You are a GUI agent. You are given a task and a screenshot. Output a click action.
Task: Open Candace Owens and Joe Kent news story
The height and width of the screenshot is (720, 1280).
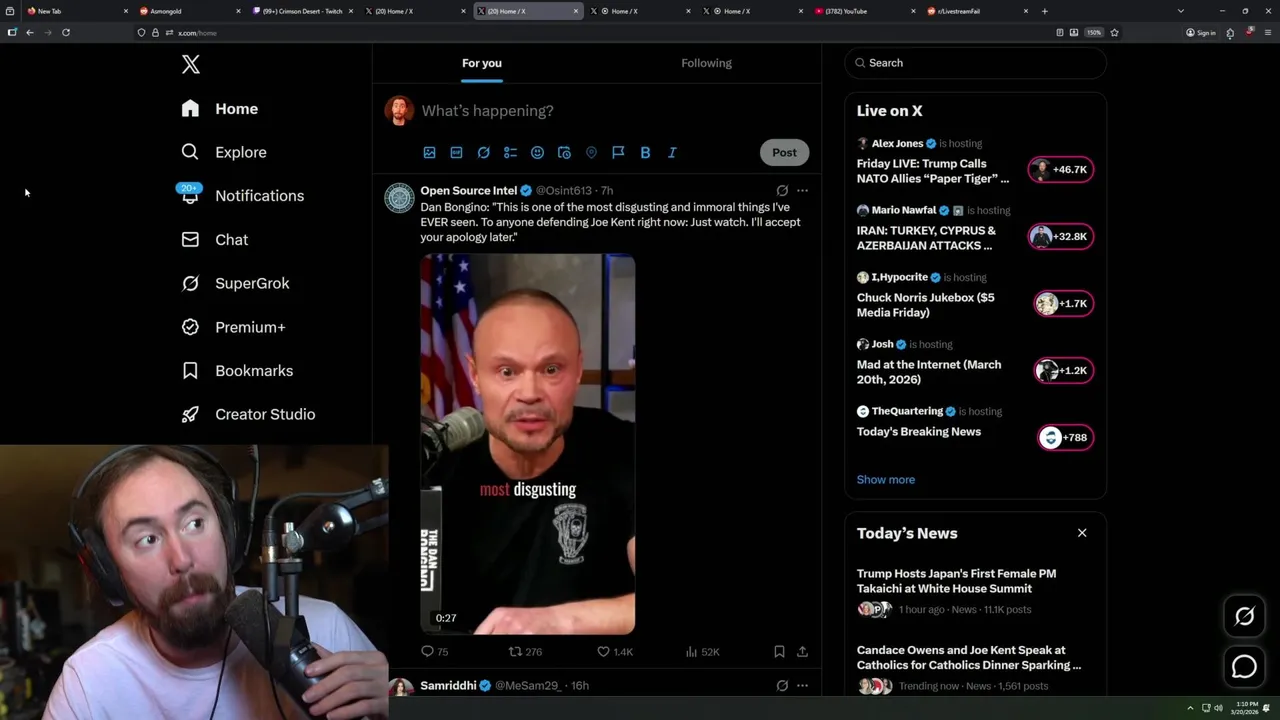[x=968, y=657]
